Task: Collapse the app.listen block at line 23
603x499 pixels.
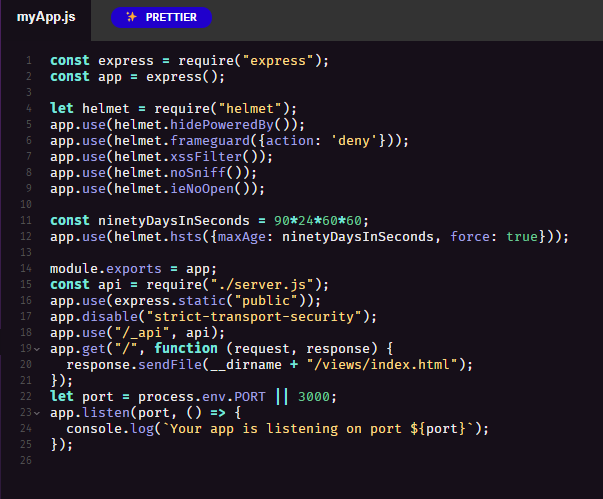Action: click(x=37, y=413)
